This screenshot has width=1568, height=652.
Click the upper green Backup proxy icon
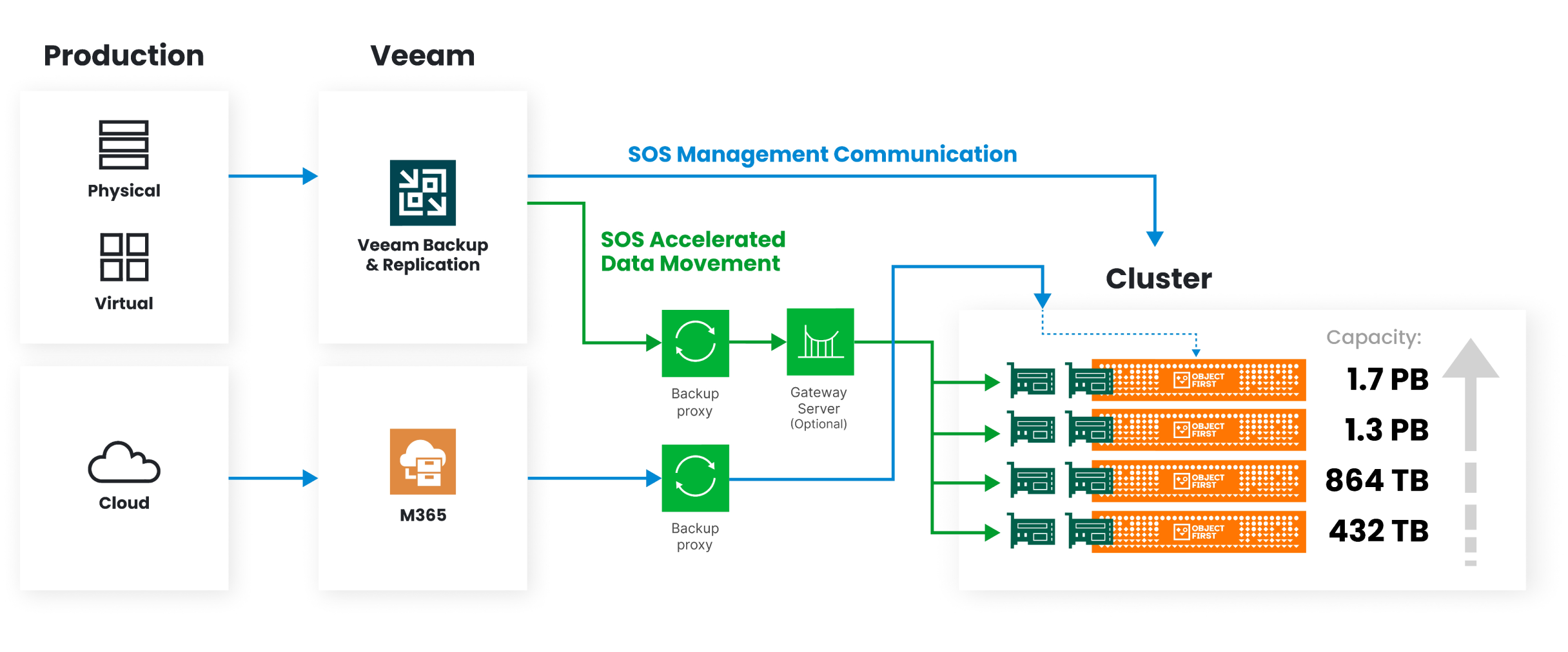click(x=695, y=343)
